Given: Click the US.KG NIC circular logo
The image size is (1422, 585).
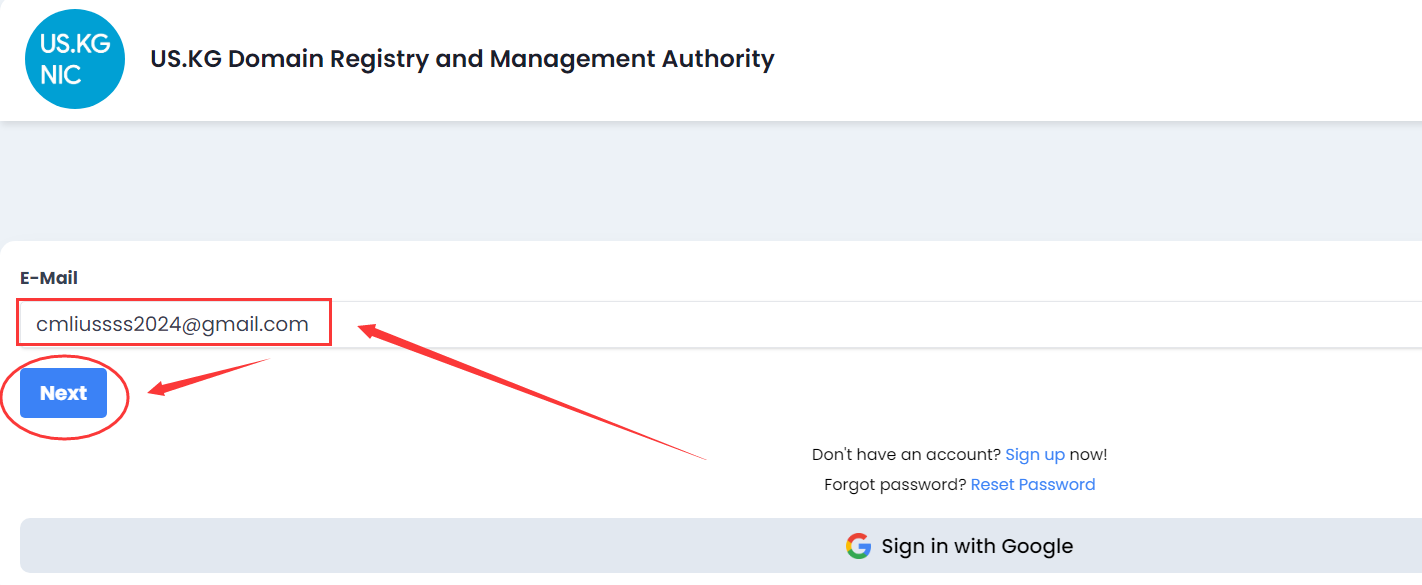Looking at the screenshot, I should point(75,59).
